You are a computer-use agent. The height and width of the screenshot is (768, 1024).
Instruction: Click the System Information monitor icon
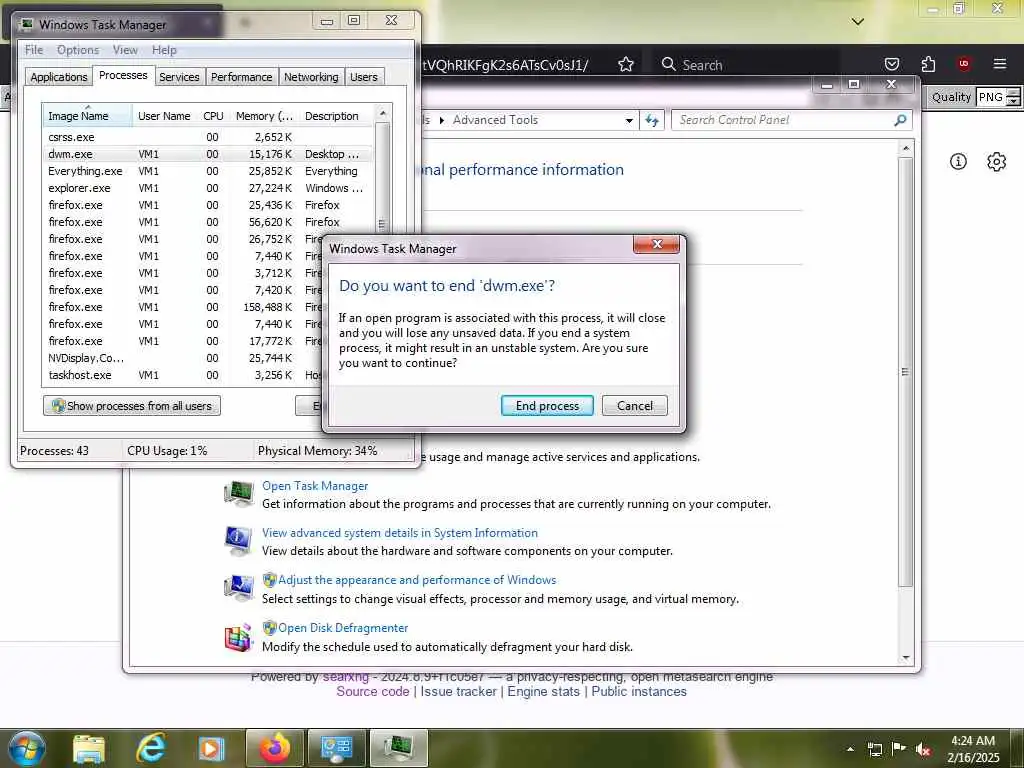pos(238,541)
